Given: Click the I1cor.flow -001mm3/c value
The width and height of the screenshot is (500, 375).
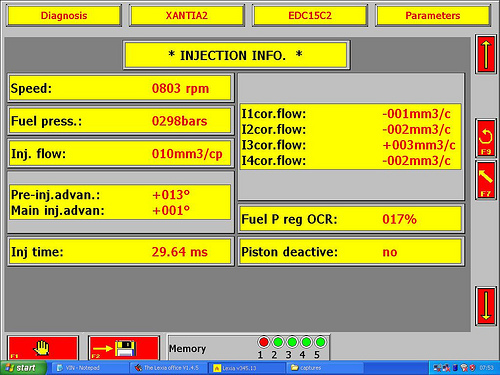Looking at the screenshot, I should tap(417, 114).
